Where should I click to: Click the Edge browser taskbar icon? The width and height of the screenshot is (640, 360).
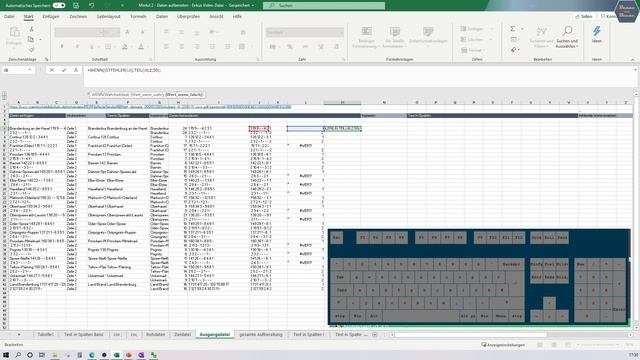pos(92,355)
